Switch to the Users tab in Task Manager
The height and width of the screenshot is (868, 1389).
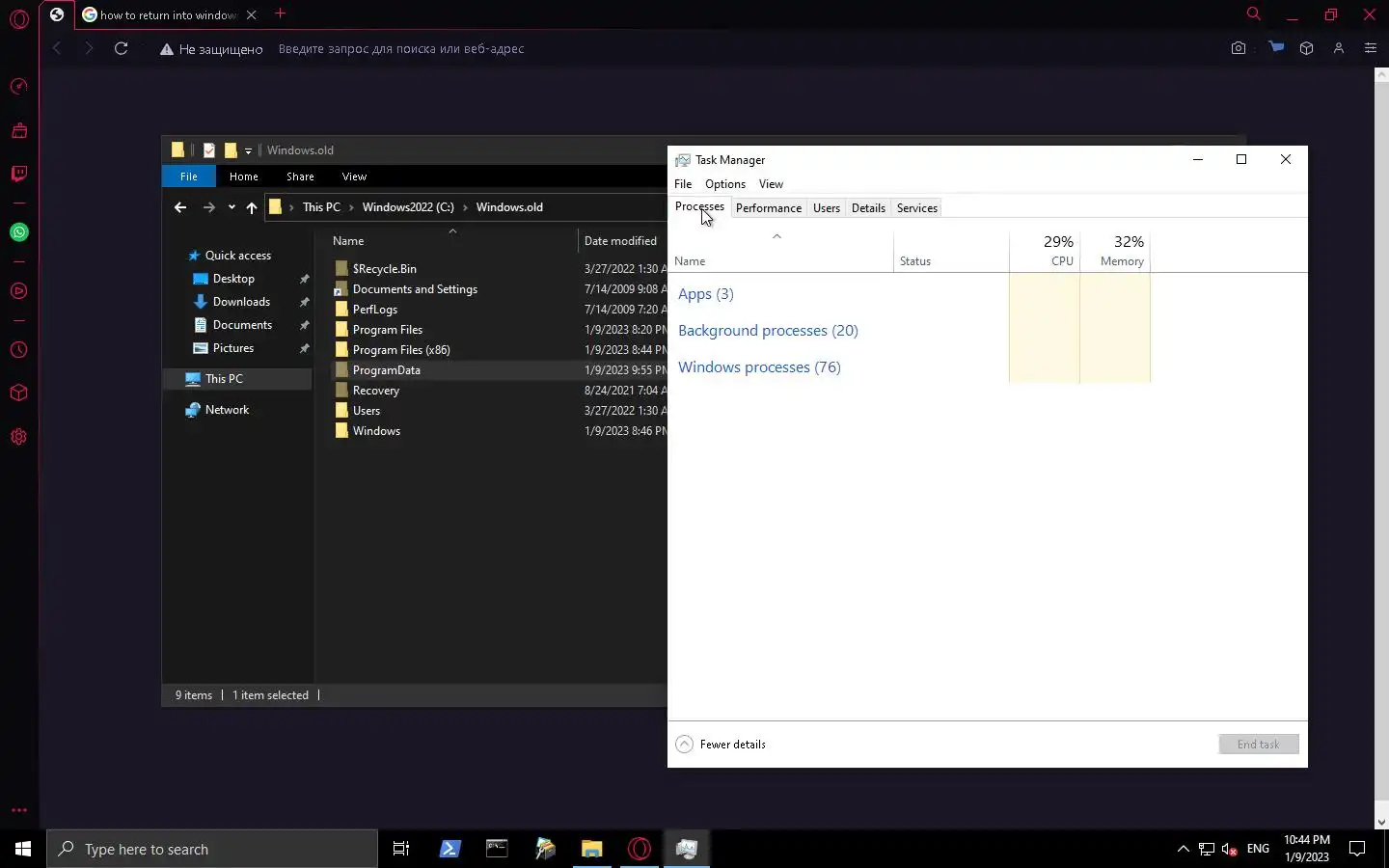(827, 208)
